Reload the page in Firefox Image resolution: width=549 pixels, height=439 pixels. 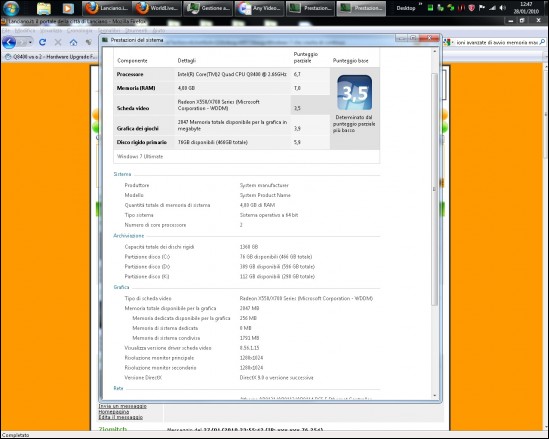pyautogui.click(x=43, y=42)
